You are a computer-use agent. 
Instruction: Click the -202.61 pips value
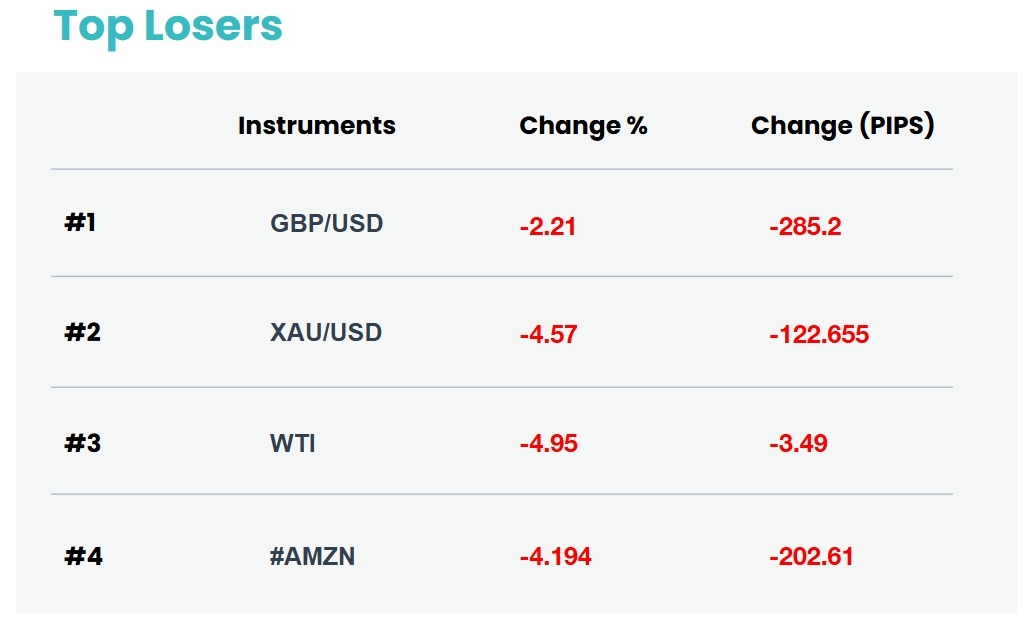coord(812,557)
